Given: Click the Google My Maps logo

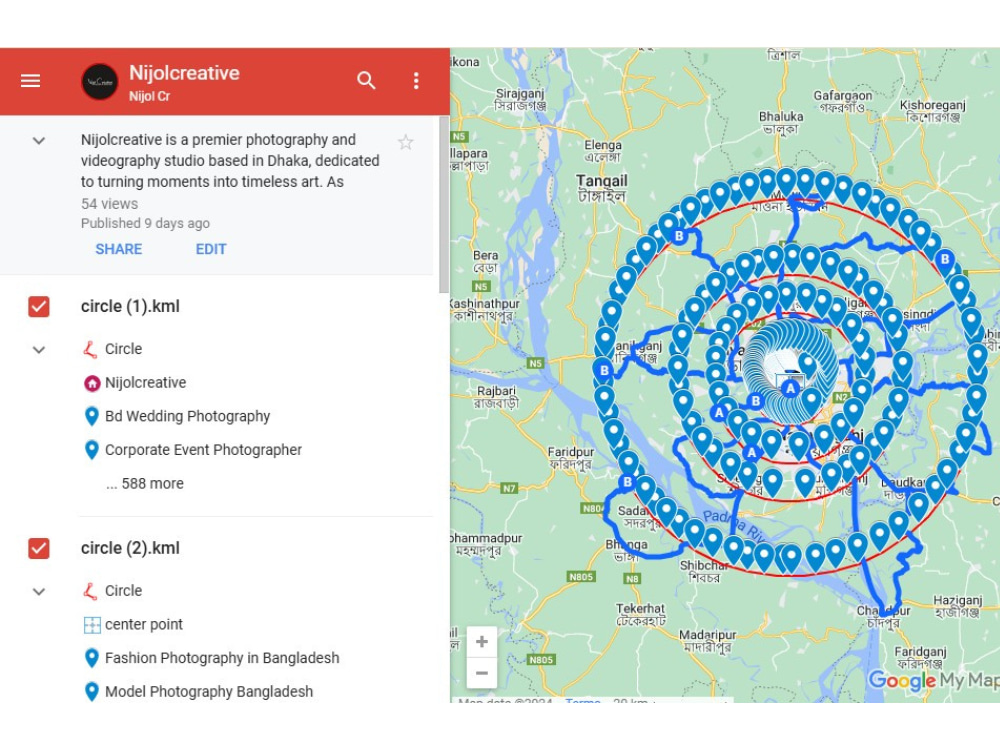Looking at the screenshot, I should (933, 680).
